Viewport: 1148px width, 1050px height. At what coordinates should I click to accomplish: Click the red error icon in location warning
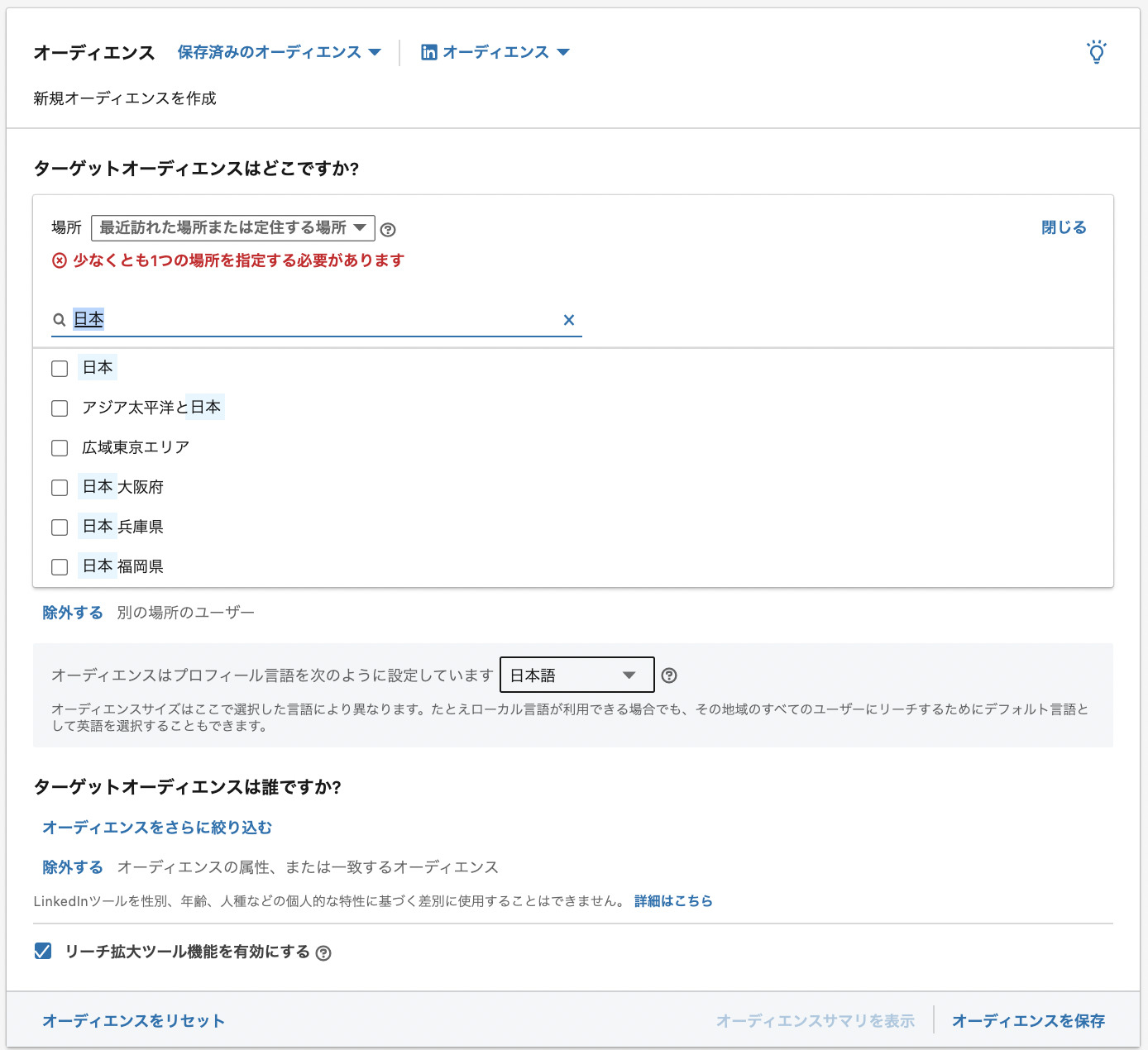(60, 261)
